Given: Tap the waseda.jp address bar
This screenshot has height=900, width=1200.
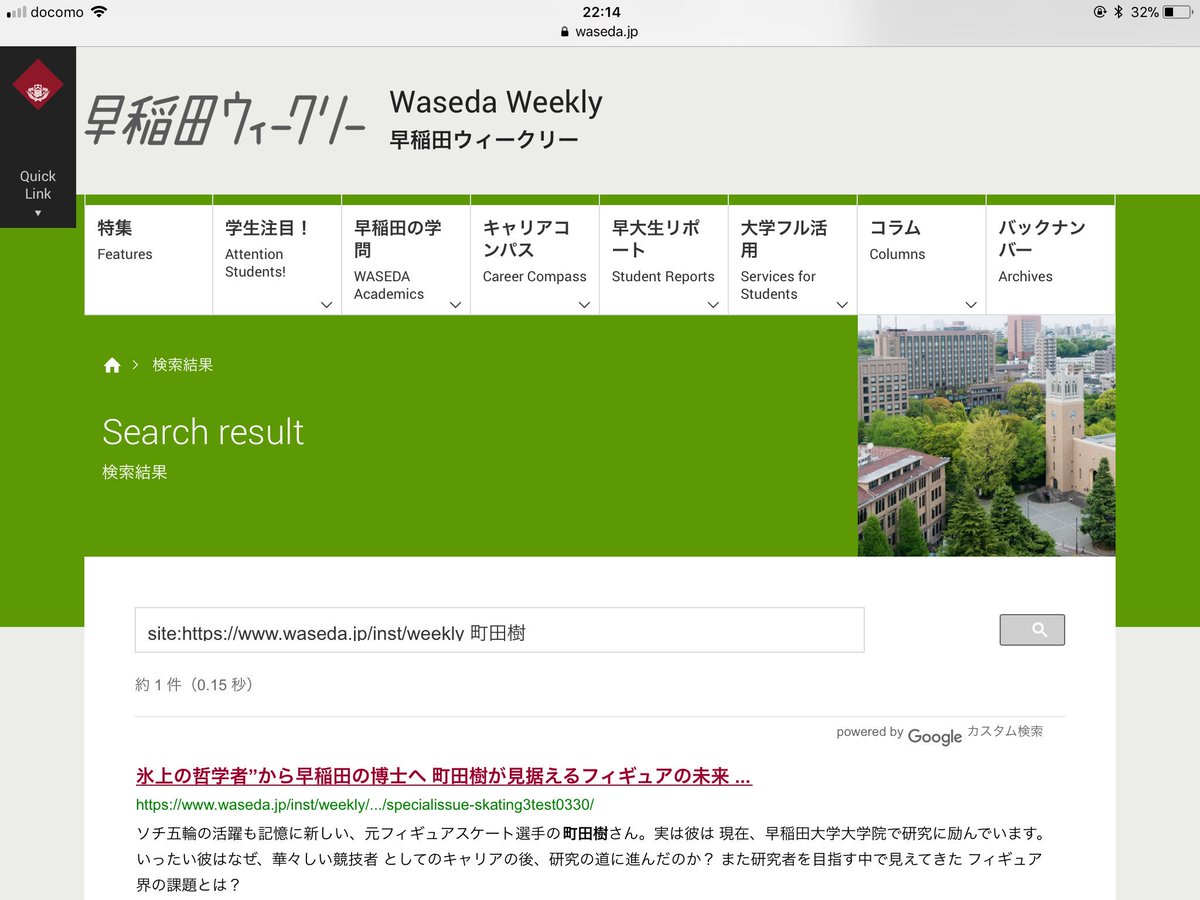Looking at the screenshot, I should click(x=600, y=31).
